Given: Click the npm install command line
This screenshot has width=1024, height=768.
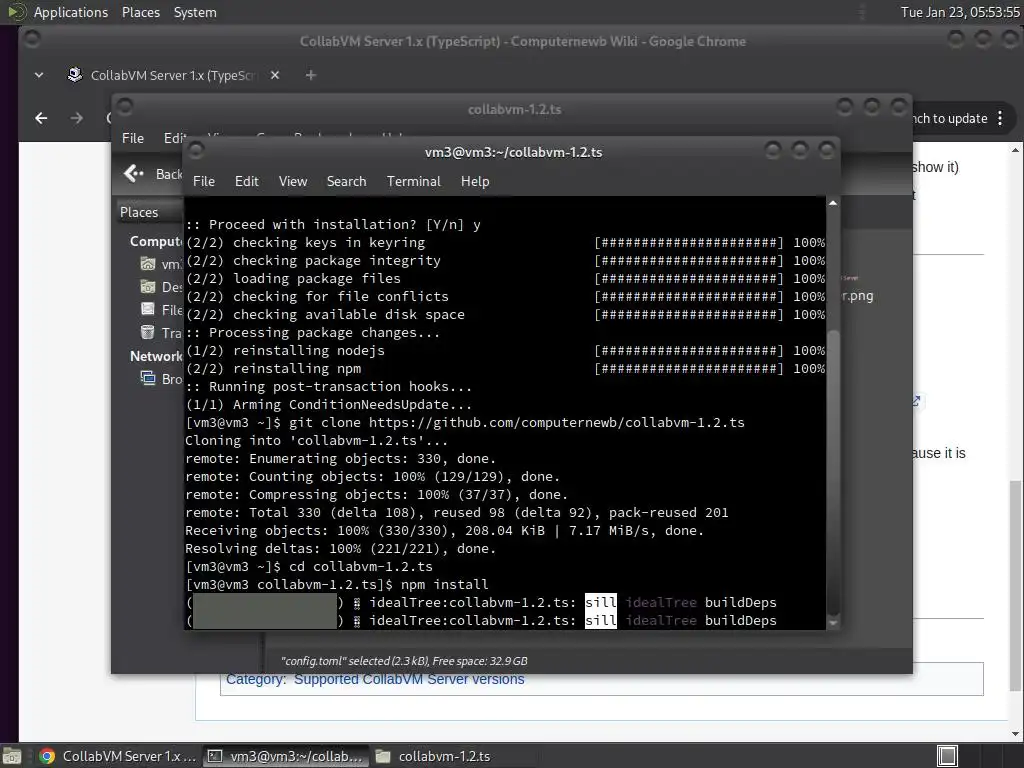Looking at the screenshot, I should pos(444,584).
